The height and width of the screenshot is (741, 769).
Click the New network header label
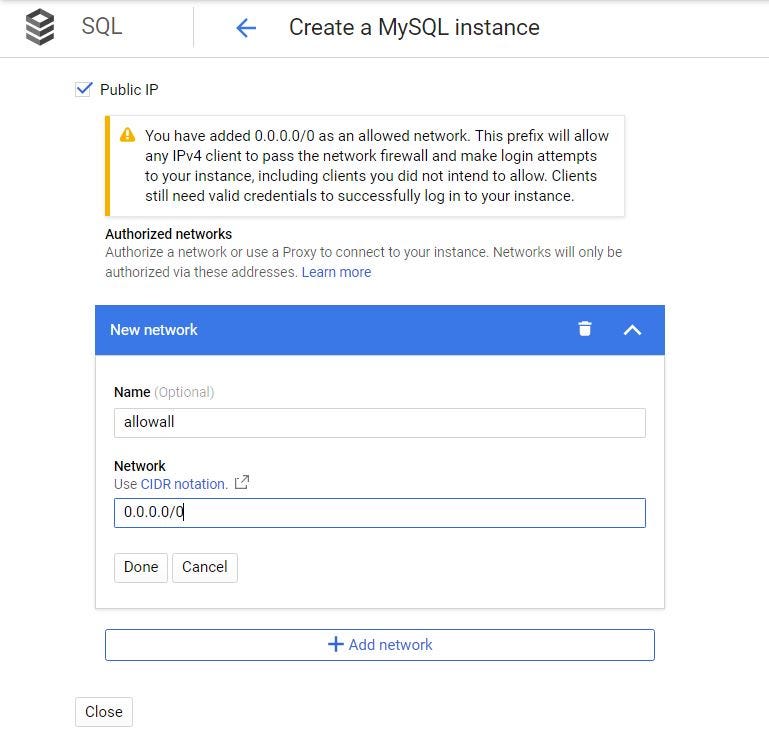tap(154, 330)
